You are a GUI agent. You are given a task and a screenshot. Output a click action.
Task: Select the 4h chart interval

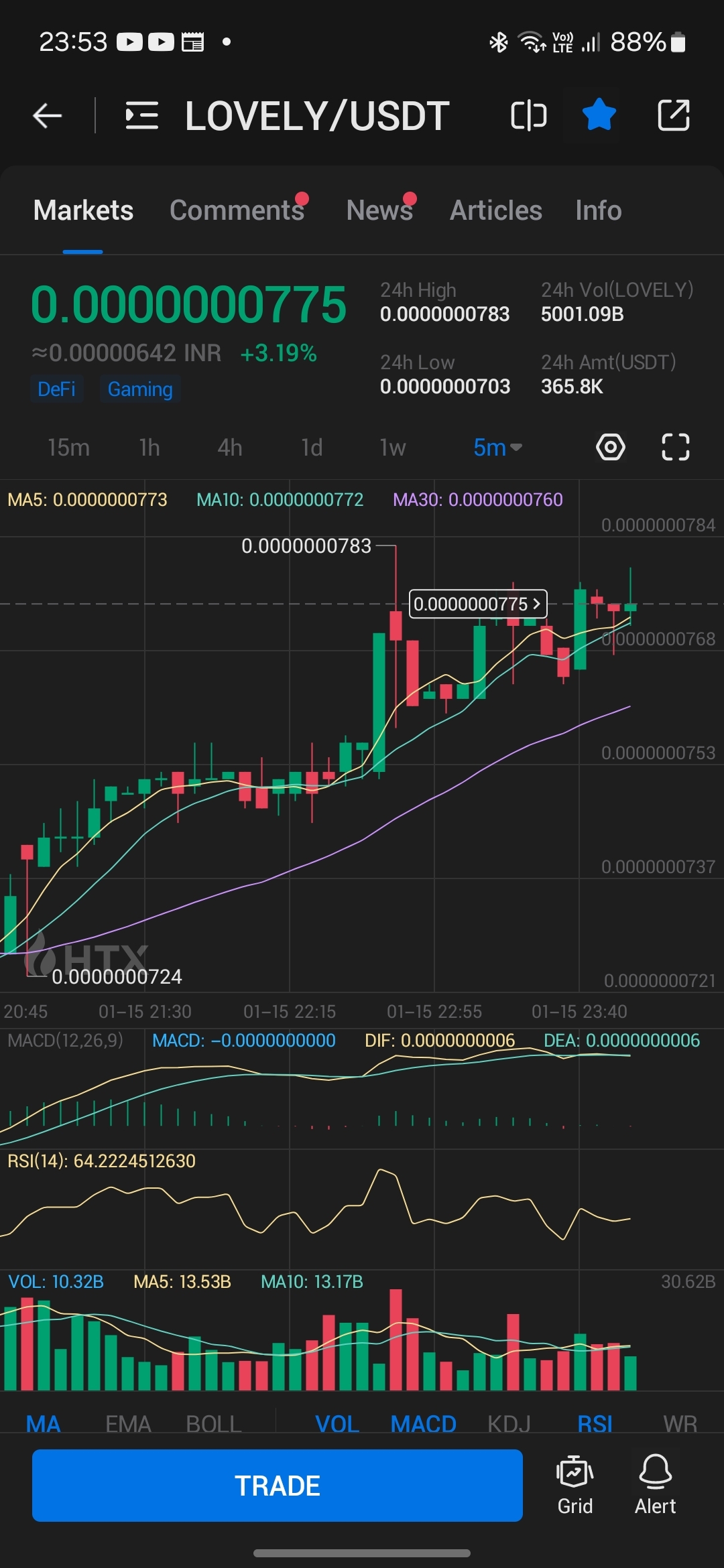[x=229, y=448]
